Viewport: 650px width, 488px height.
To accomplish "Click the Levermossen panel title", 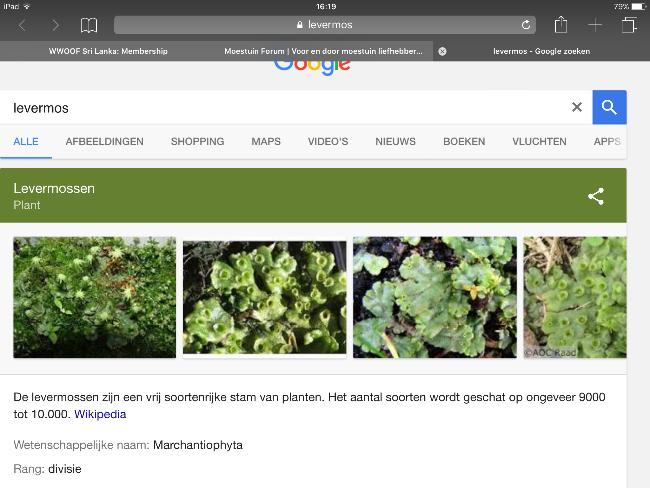I will pos(54,188).
